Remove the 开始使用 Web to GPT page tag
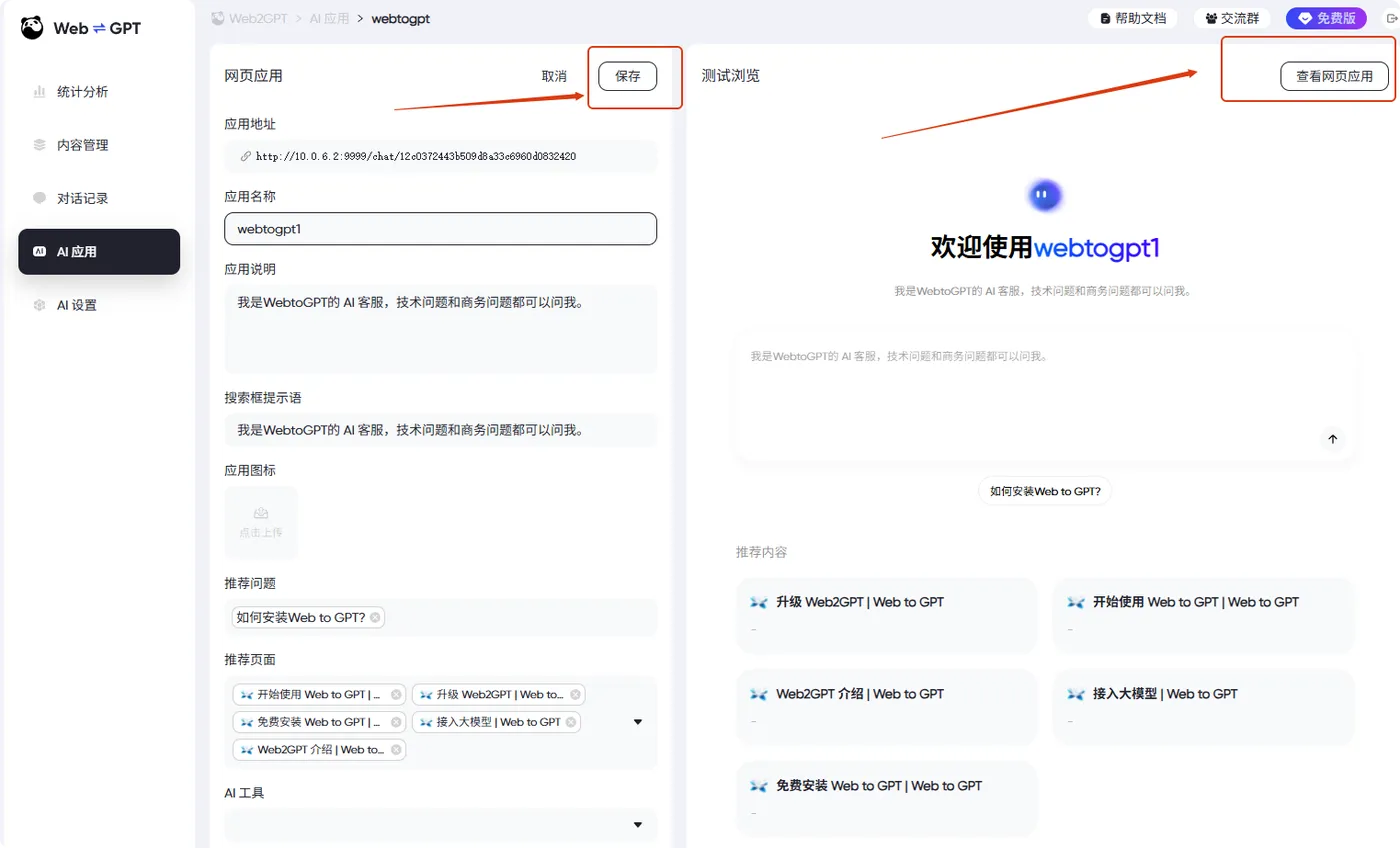This screenshot has height=848, width=1400. (396, 694)
